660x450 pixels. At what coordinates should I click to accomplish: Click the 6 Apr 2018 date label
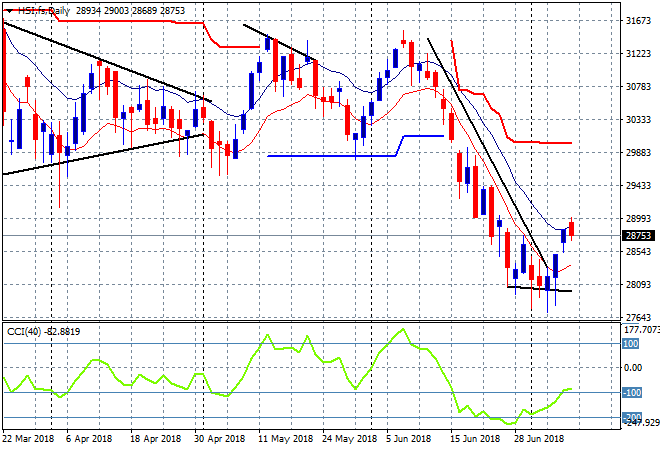click(x=88, y=438)
